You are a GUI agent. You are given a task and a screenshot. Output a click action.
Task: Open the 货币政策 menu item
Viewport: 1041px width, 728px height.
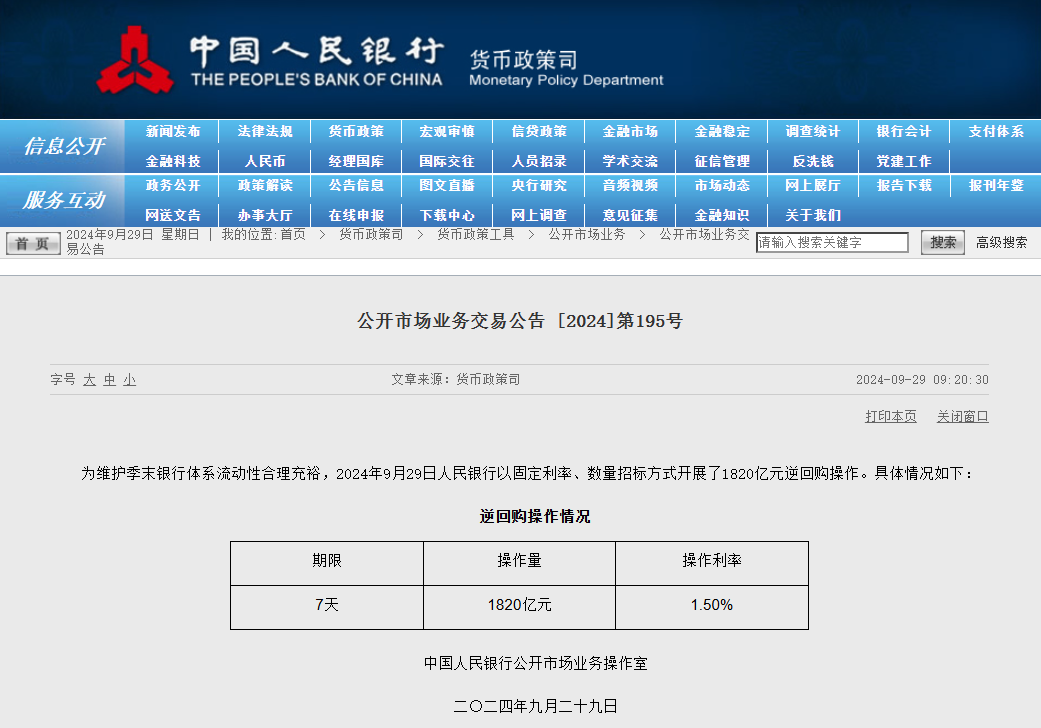point(356,132)
